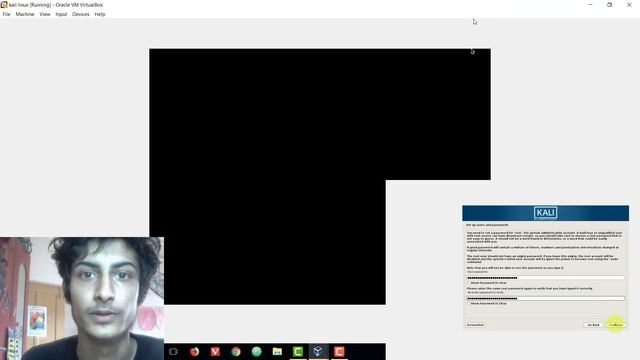Restore down the VirtualBox window

(609, 4)
